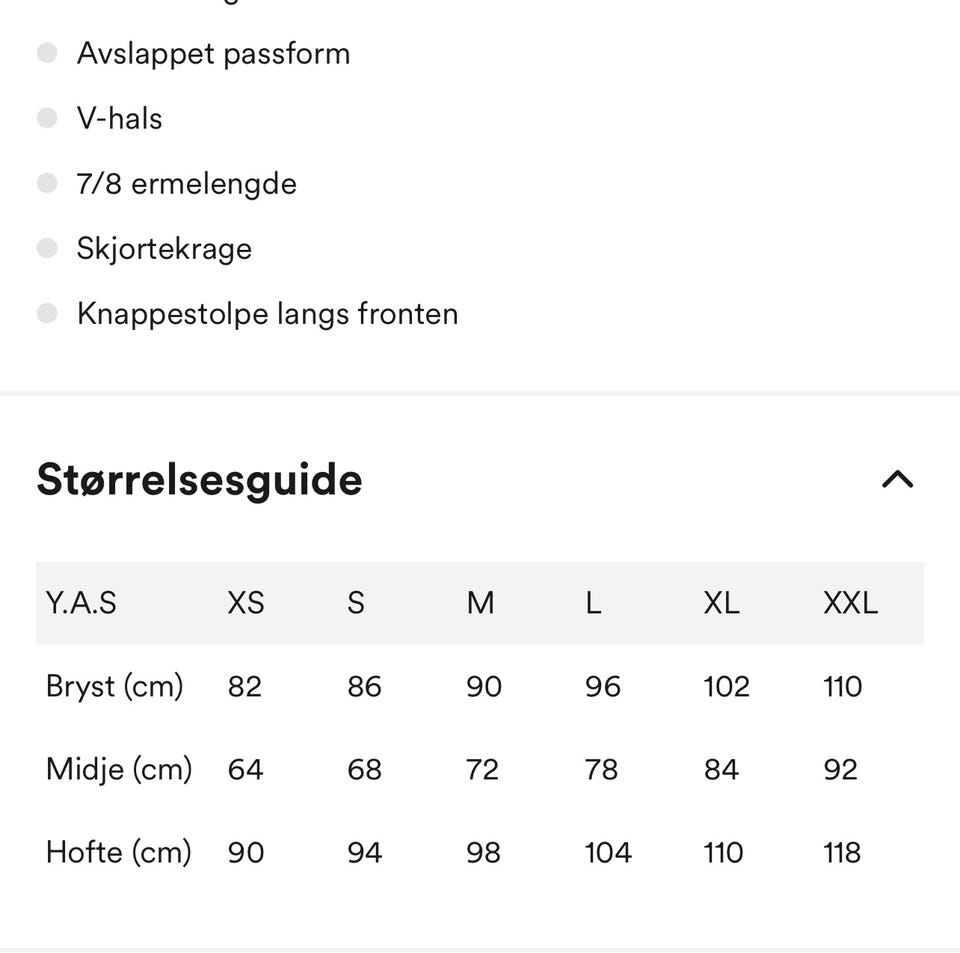960x953 pixels.
Task: Select the M size column header
Action: click(481, 603)
